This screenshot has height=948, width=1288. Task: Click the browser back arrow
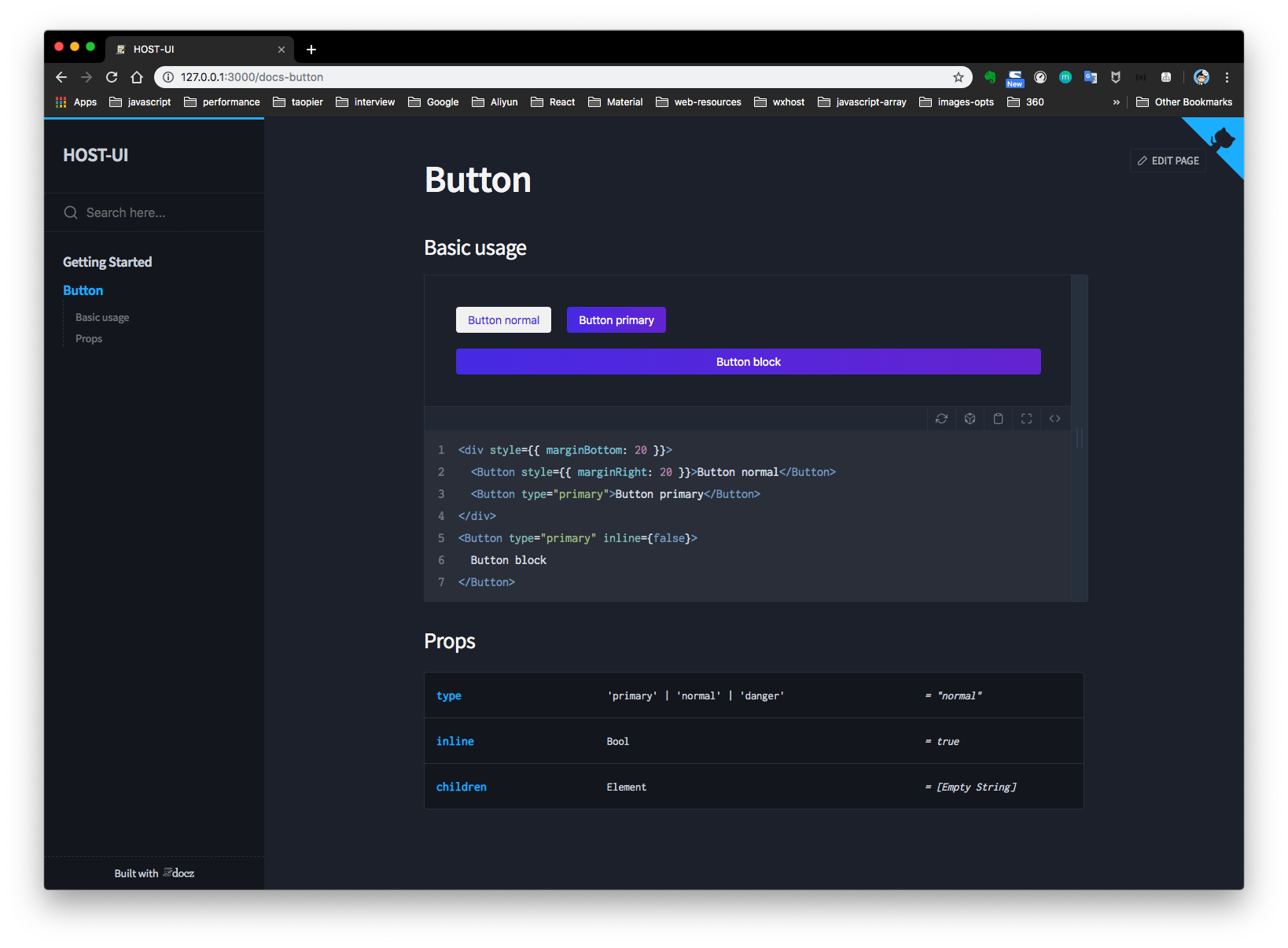tap(61, 77)
